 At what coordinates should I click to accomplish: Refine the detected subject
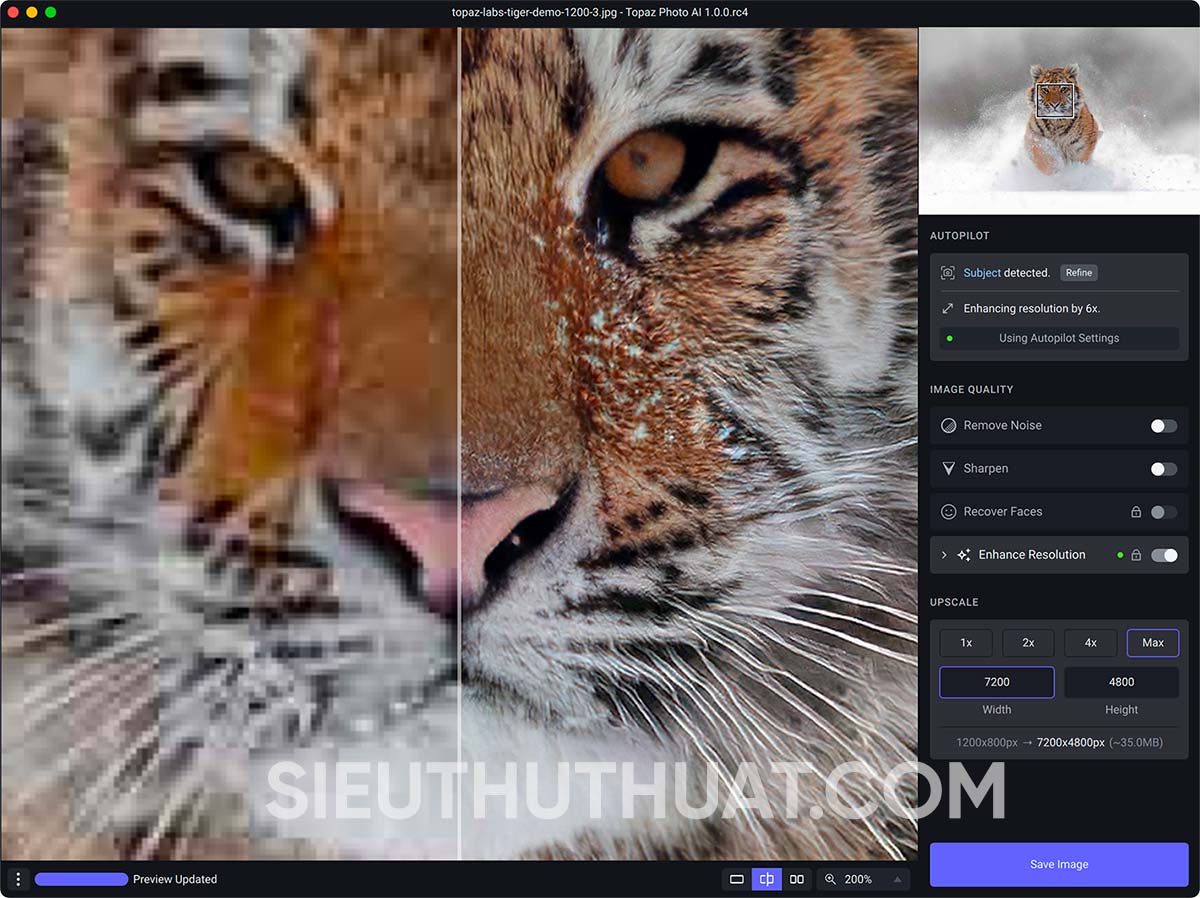tap(1079, 273)
